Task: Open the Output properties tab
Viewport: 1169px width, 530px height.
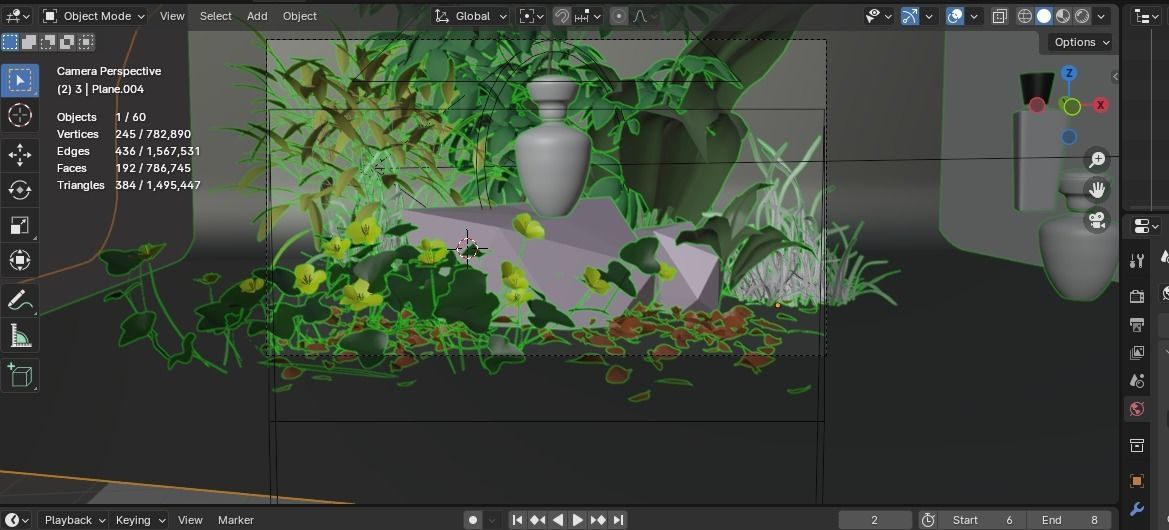Action: click(x=1136, y=324)
